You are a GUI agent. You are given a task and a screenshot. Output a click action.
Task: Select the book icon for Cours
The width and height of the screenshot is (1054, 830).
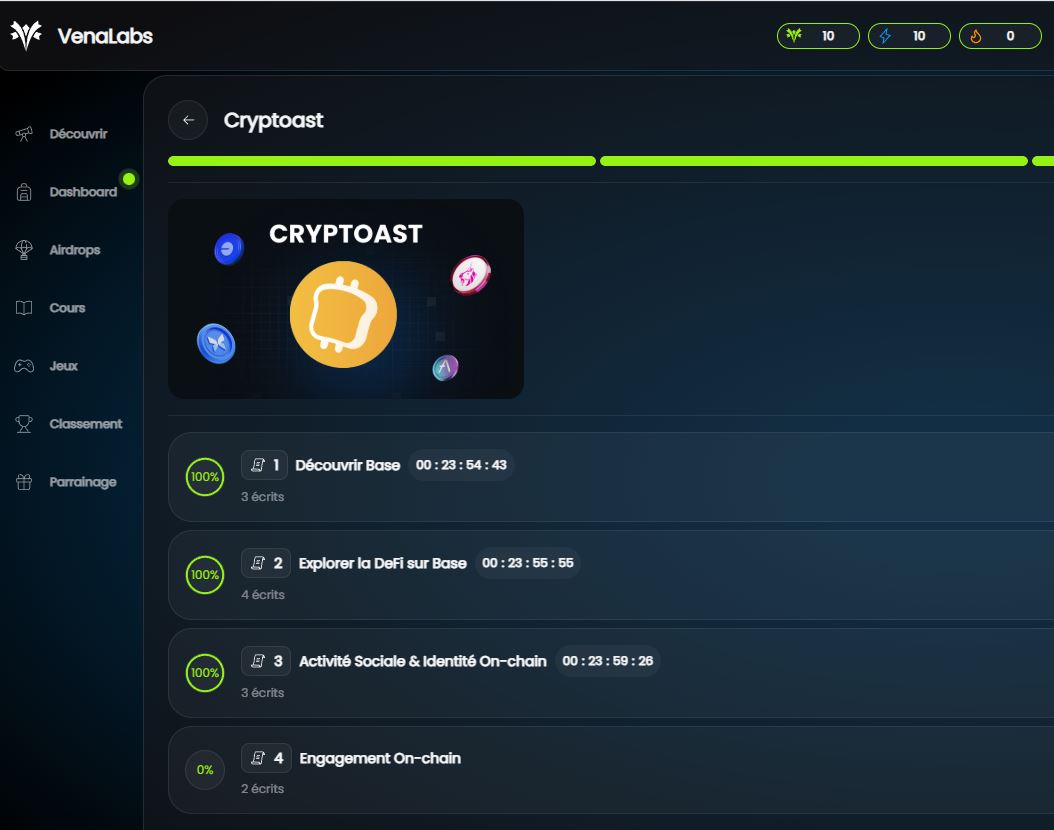[x=23, y=307]
